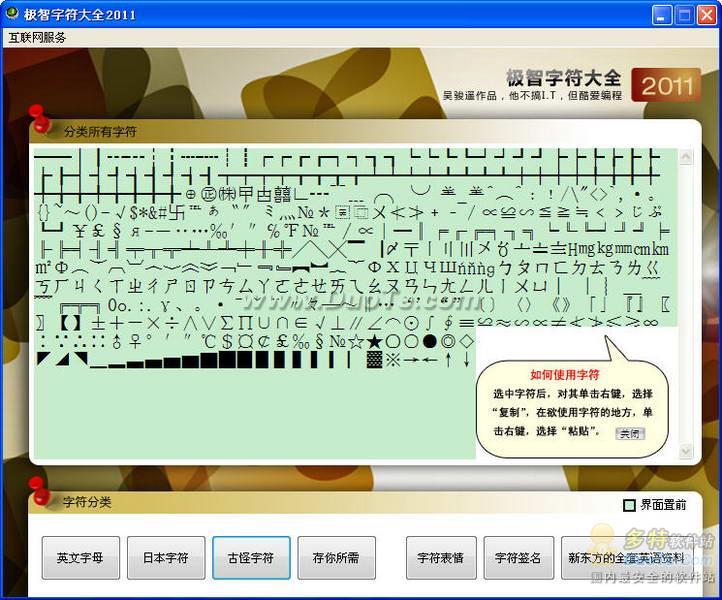Screen dimensions: 722x600
Task: Select the left arrow ← symbol
Action: tap(430, 360)
